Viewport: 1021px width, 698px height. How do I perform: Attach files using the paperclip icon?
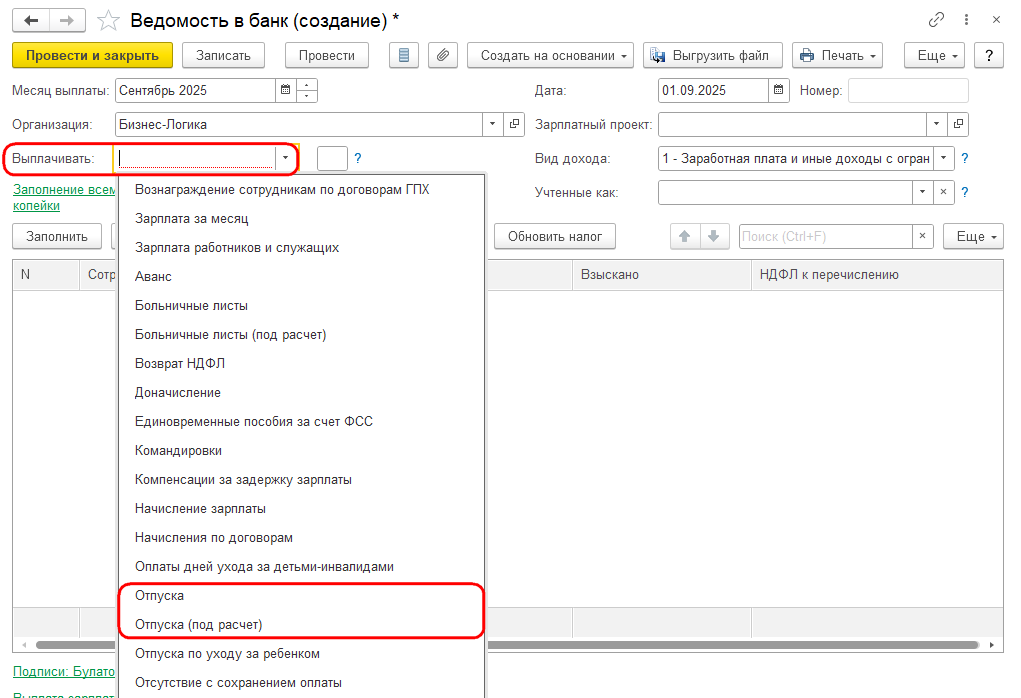pos(443,55)
